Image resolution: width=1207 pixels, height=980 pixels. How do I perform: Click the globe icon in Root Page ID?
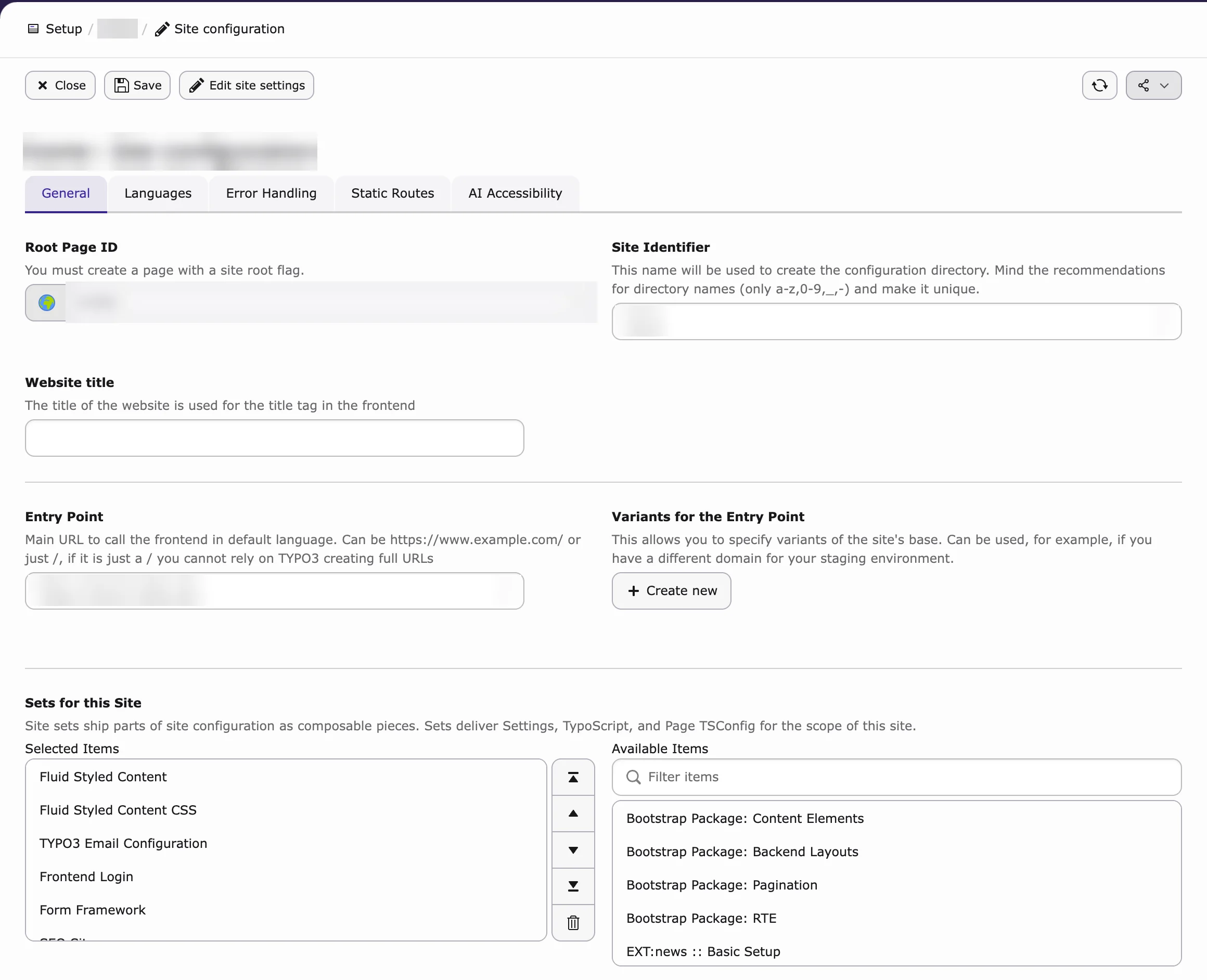[47, 303]
